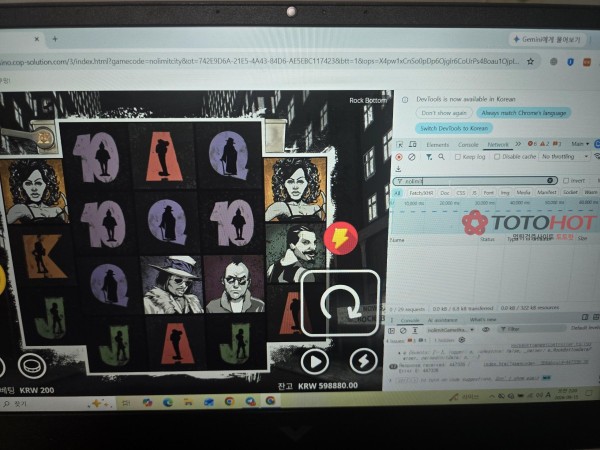
Task: Expand the logged object in console
Action: coord(400,353)
